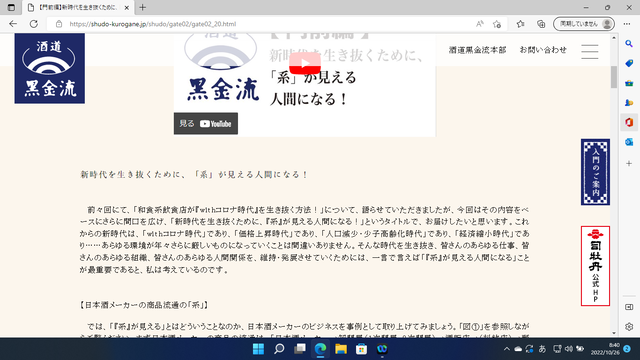Open sidebar Outlook icon
The image size is (640, 360).
pos(629,142)
